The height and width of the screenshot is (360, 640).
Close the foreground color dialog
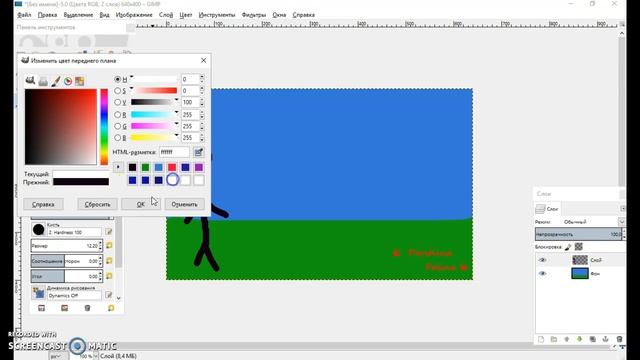coord(203,60)
